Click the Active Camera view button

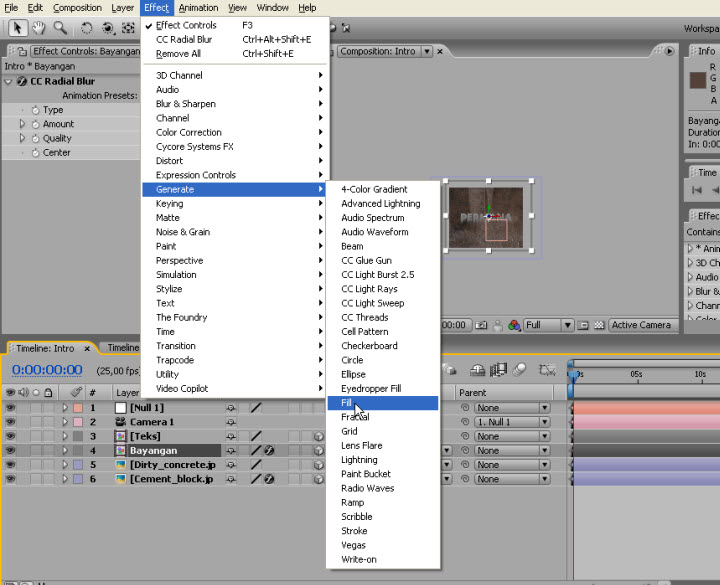(x=641, y=325)
